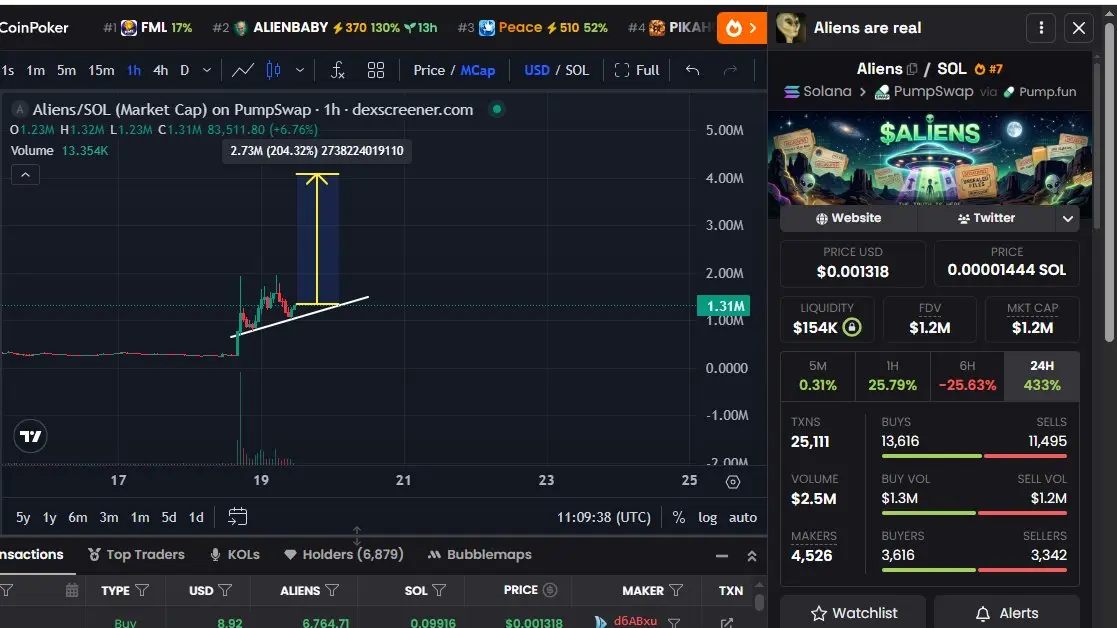
Task: Click the Aliens token avatar image
Action: point(790,28)
